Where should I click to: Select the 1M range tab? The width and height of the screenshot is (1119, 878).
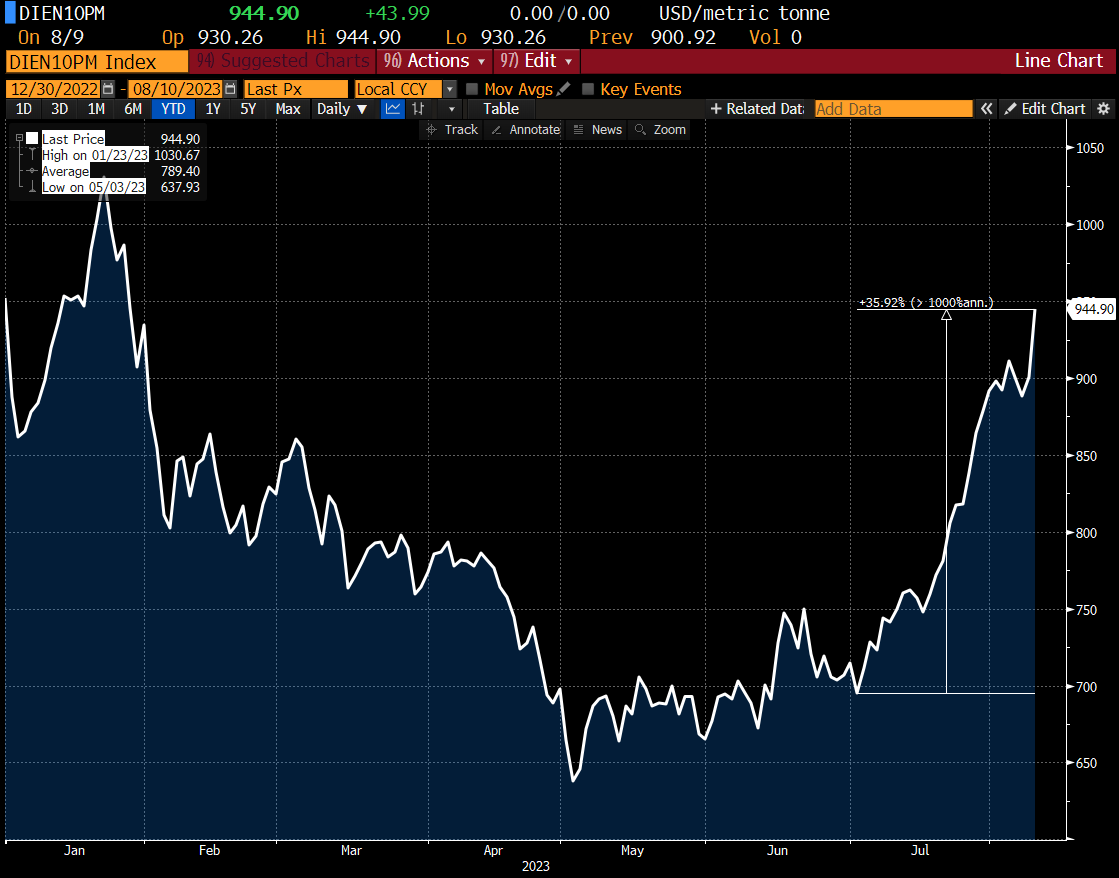[x=96, y=109]
